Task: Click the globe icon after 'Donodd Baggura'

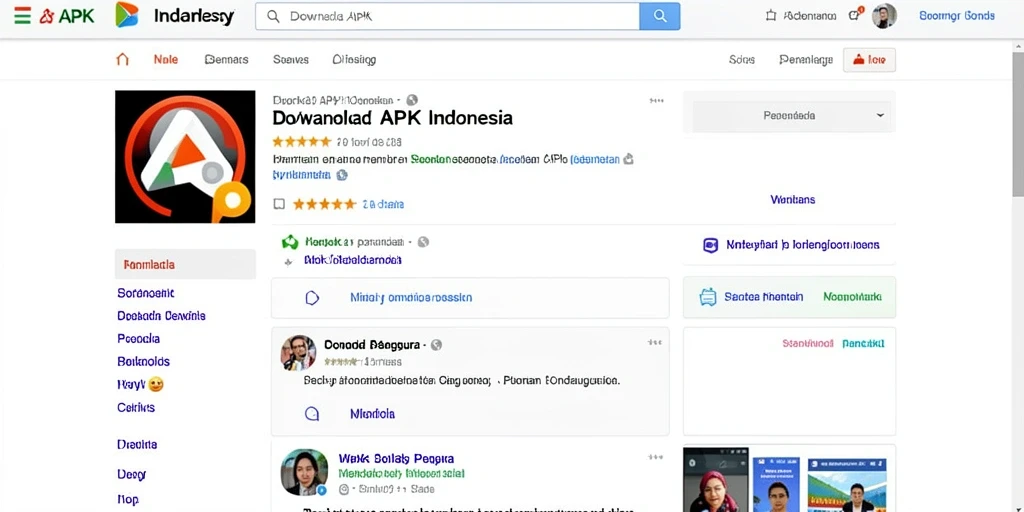Action: (x=436, y=345)
